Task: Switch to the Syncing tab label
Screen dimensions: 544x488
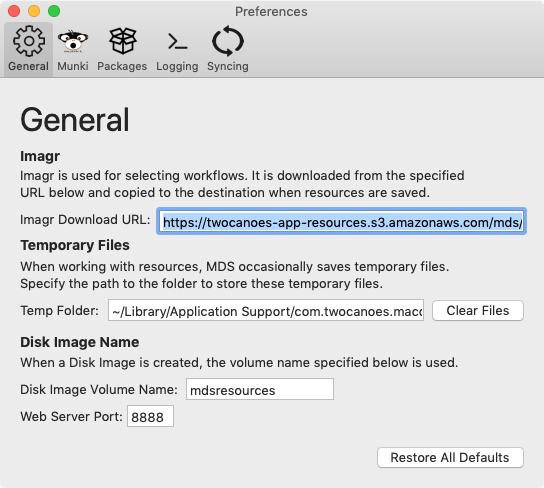Action: click(x=228, y=66)
